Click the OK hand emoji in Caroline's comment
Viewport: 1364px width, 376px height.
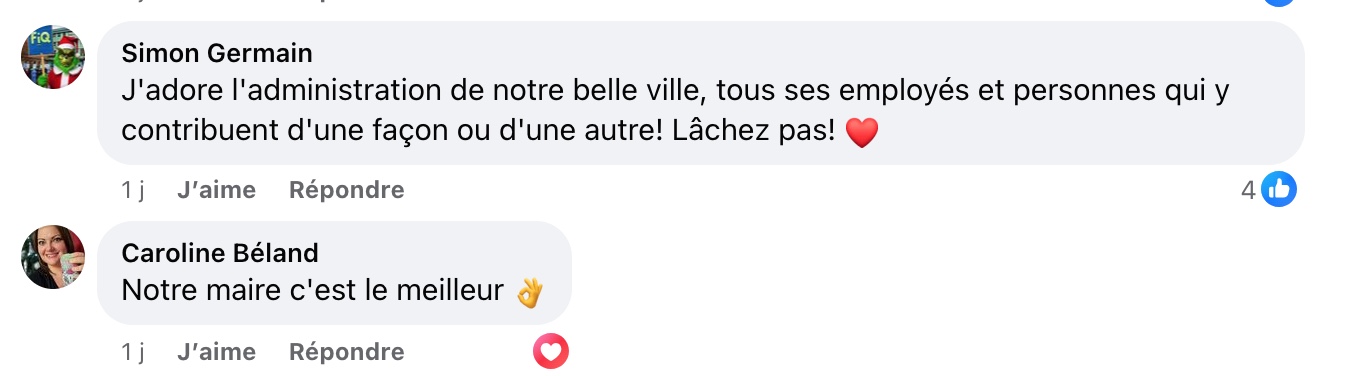pos(529,291)
